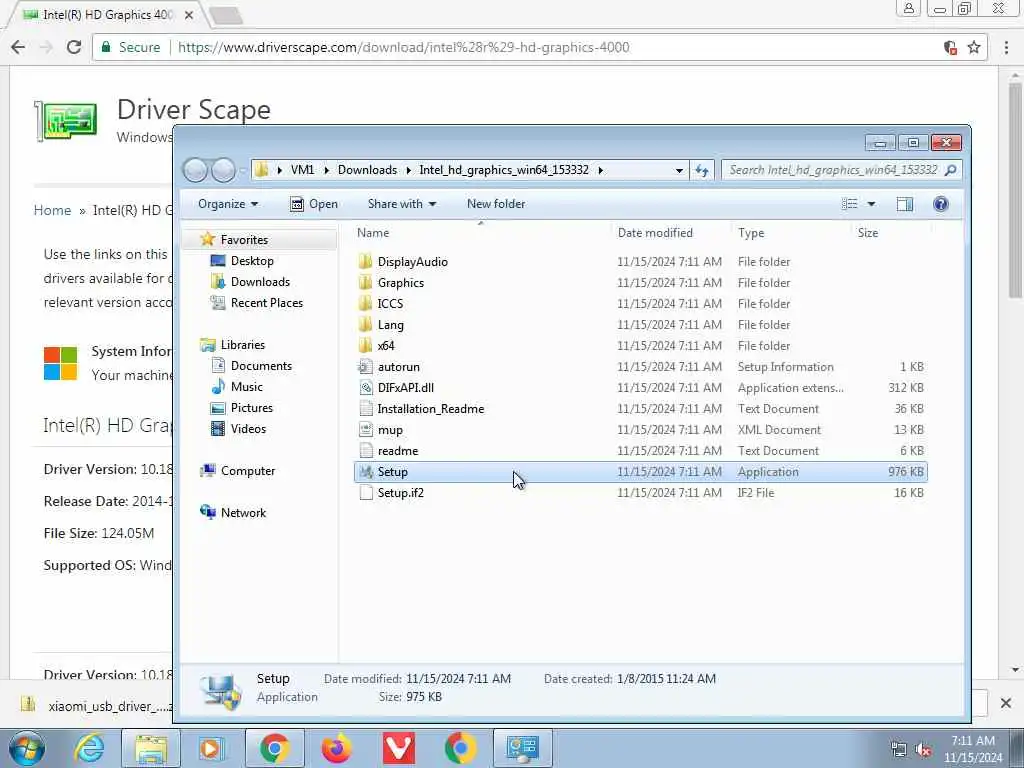Select the Setup.if2 file
The width and height of the screenshot is (1024, 768).
coord(400,492)
